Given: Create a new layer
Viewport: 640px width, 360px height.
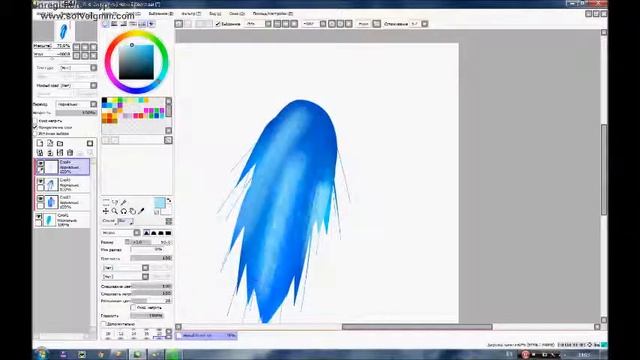Looking at the screenshot, I should (40, 143).
